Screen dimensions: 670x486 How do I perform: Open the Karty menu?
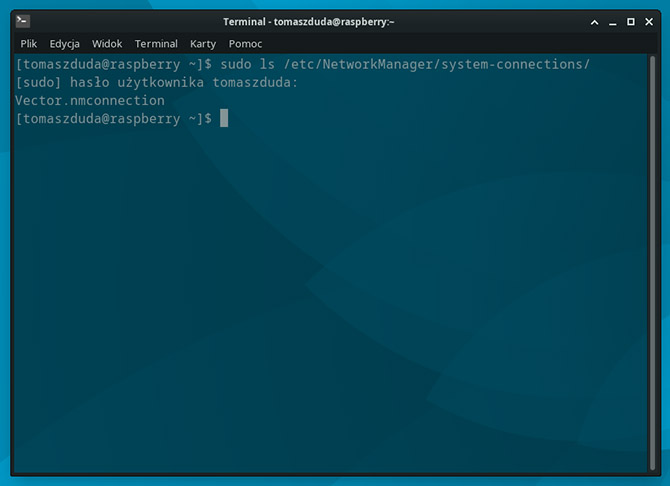pyautogui.click(x=203, y=44)
